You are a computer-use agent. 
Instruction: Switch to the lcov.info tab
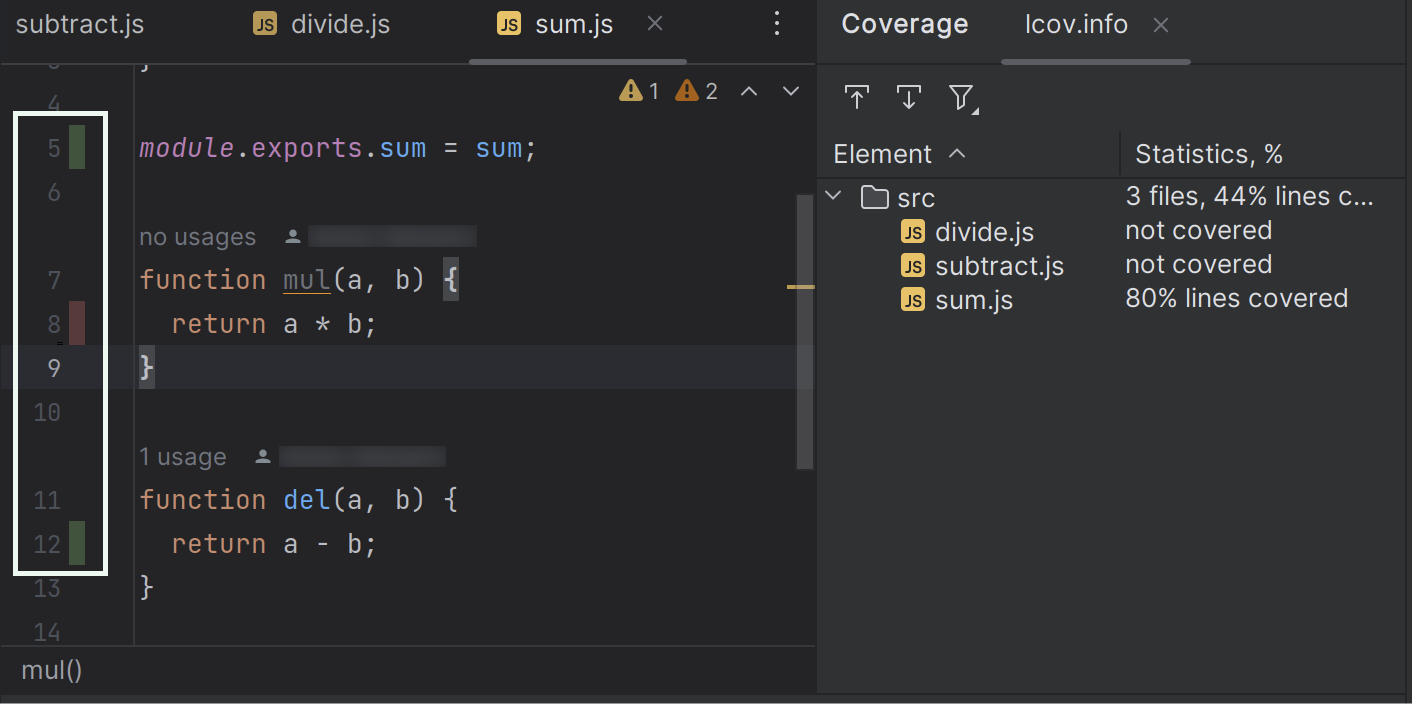(x=1076, y=23)
